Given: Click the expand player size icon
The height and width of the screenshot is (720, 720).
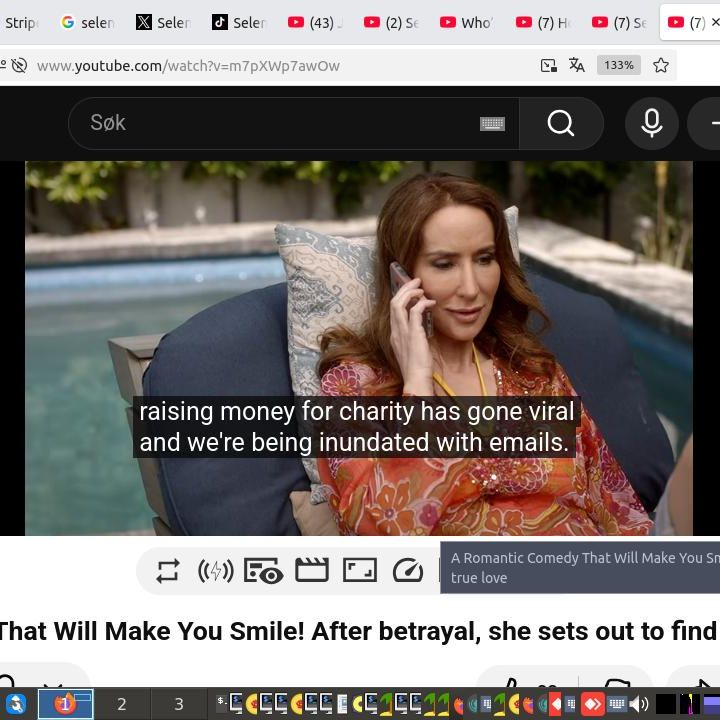Looking at the screenshot, I should (360, 570).
